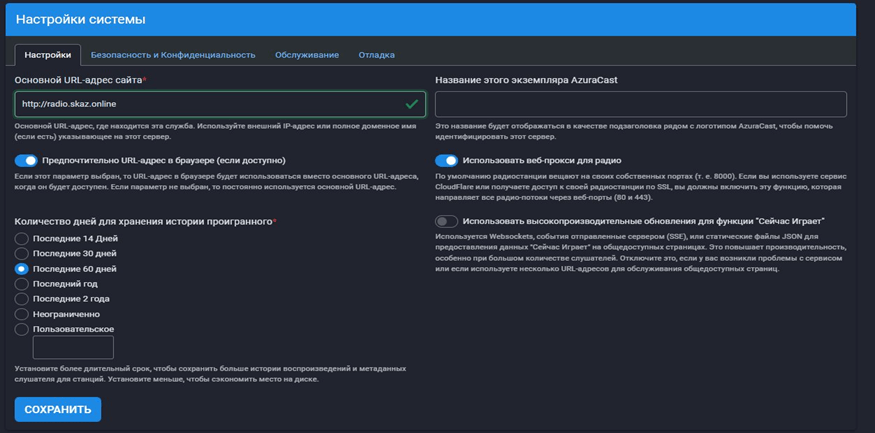Viewport: 875px width, 433px height.
Task: Switch to the Обслуживание tab
Action: point(307,55)
